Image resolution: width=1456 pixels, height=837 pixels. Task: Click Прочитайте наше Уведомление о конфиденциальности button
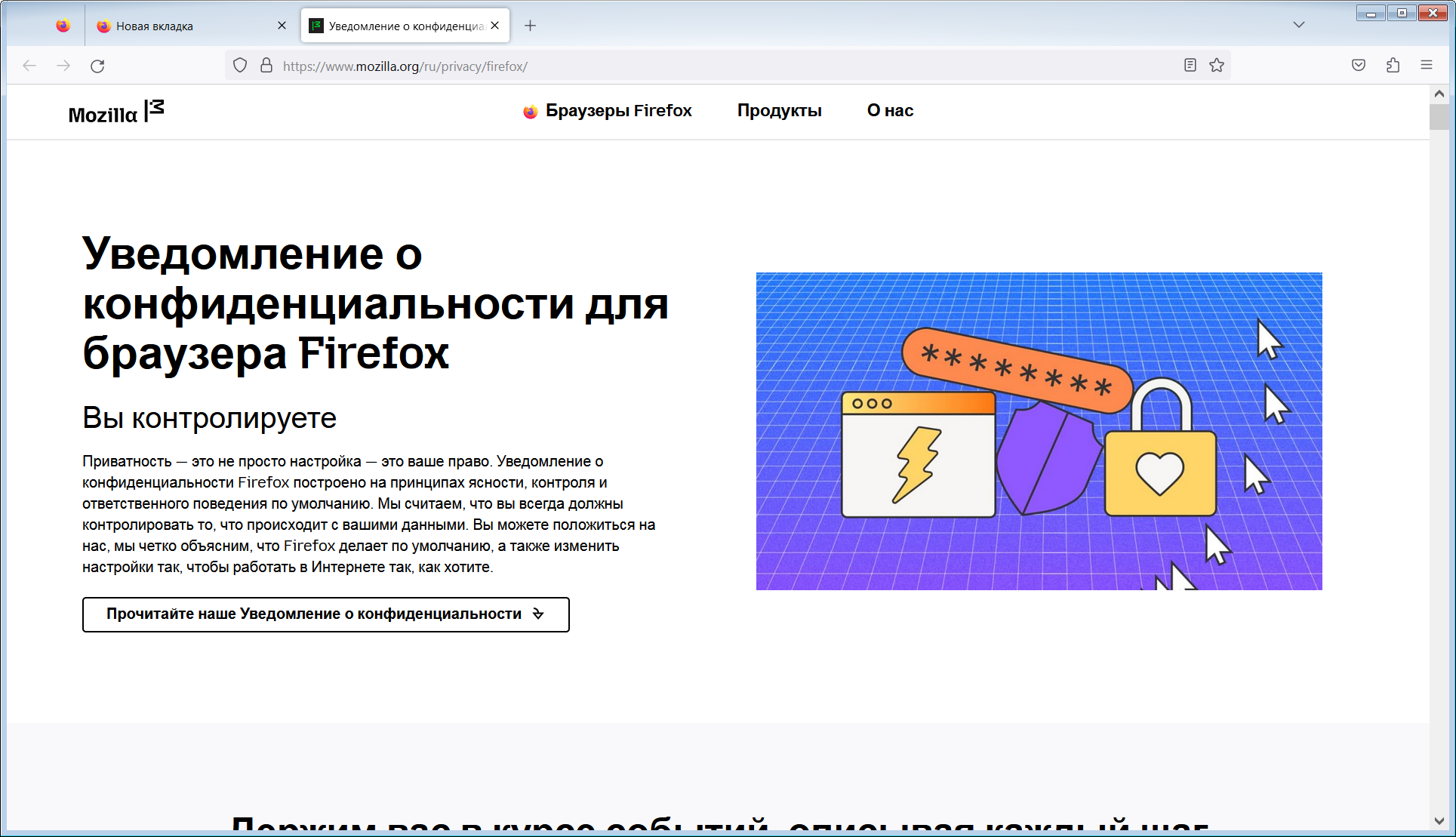[x=325, y=614]
